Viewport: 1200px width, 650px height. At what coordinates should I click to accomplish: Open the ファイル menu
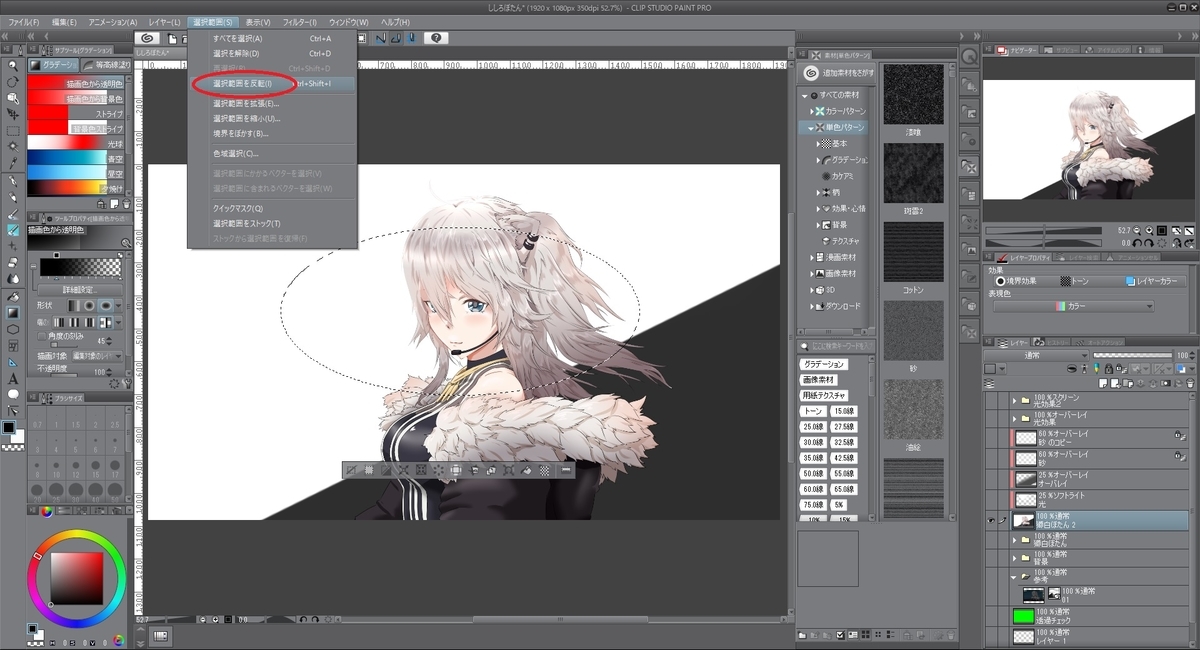[23, 22]
